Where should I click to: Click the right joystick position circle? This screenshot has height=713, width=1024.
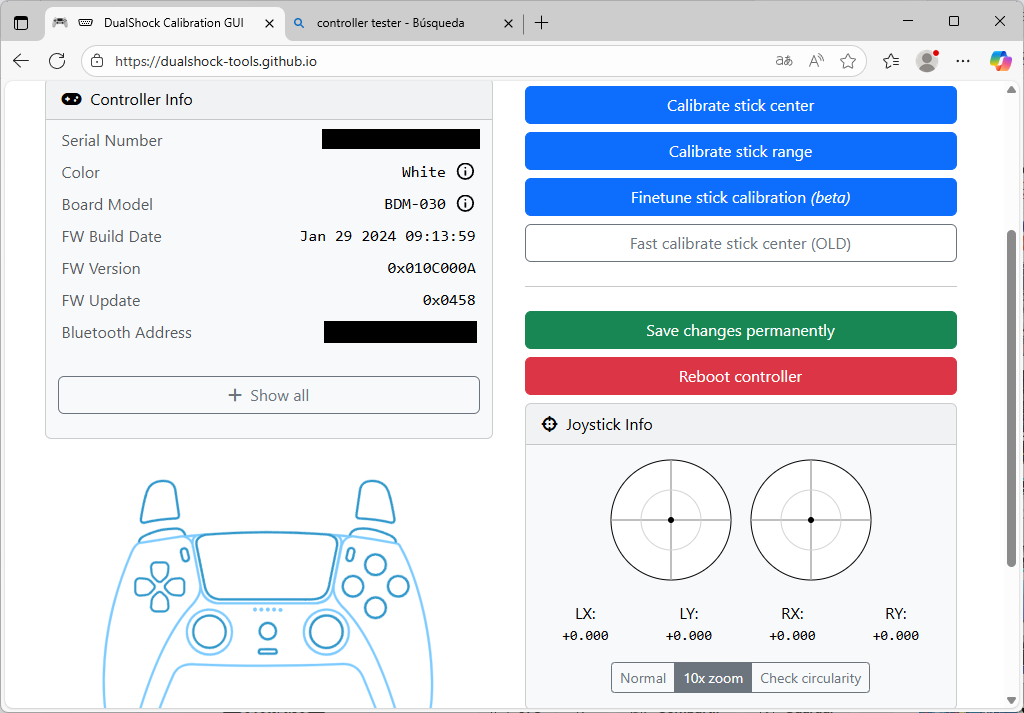point(810,520)
